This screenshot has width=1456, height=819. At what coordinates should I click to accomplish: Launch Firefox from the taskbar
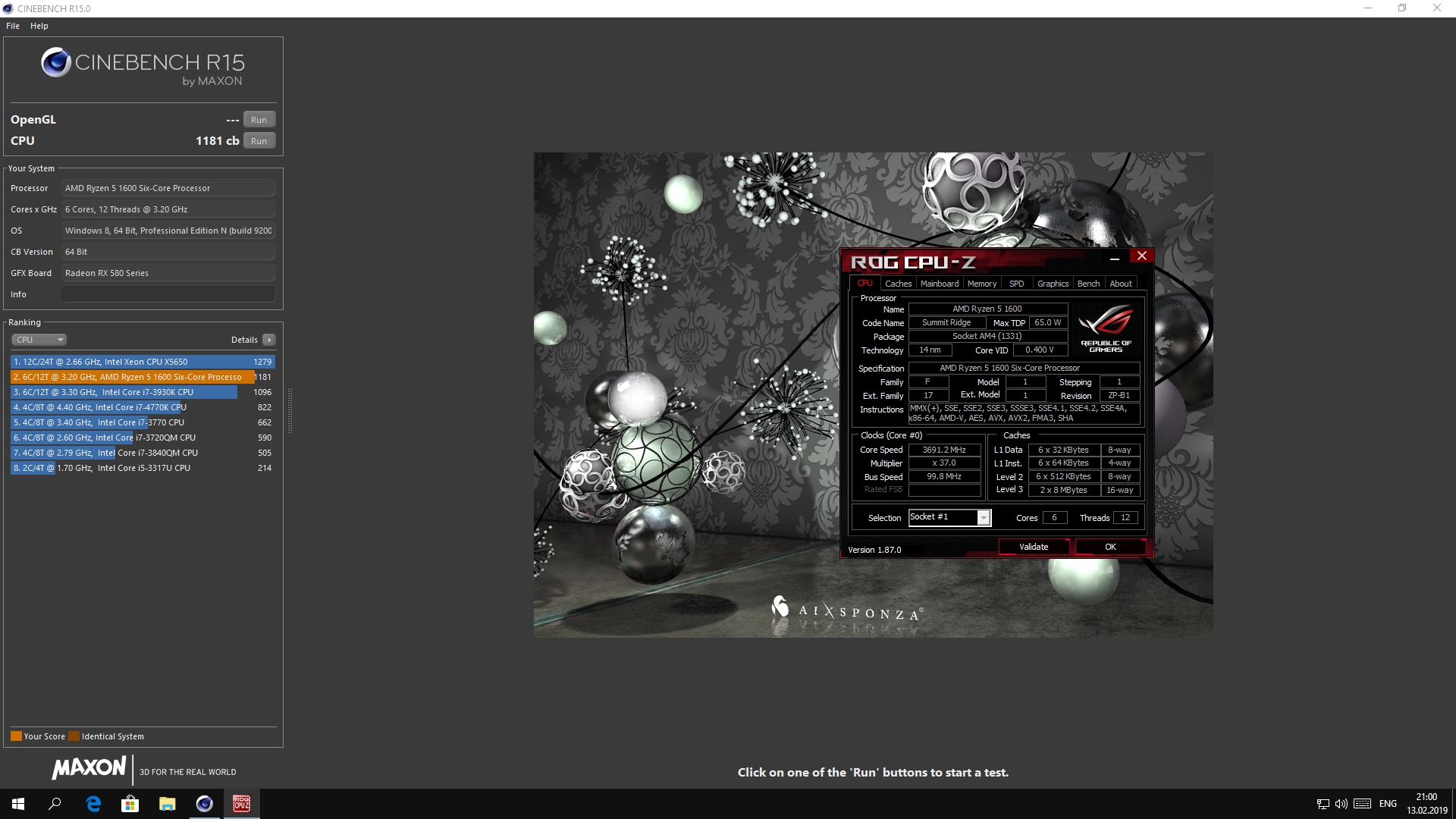pos(204,803)
